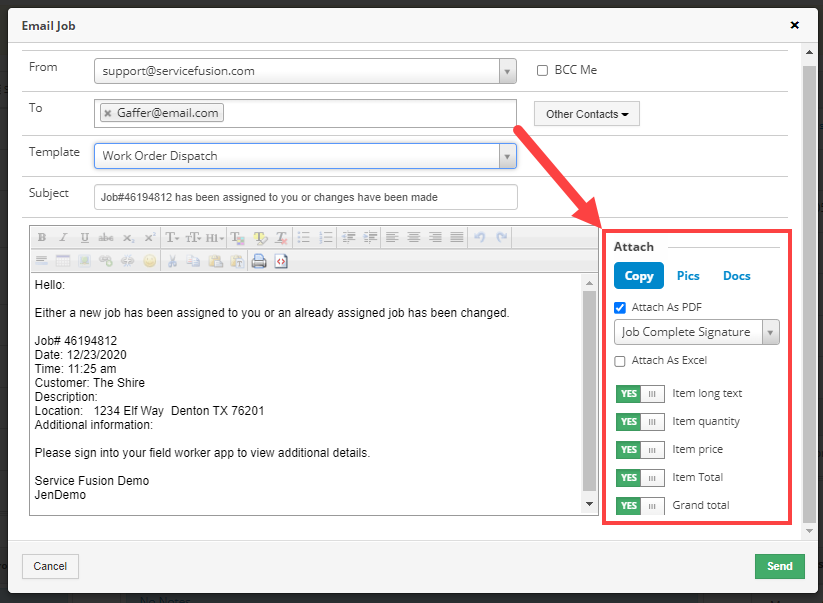Insert a smiley emoticon
This screenshot has width=823, height=603.
[150, 261]
